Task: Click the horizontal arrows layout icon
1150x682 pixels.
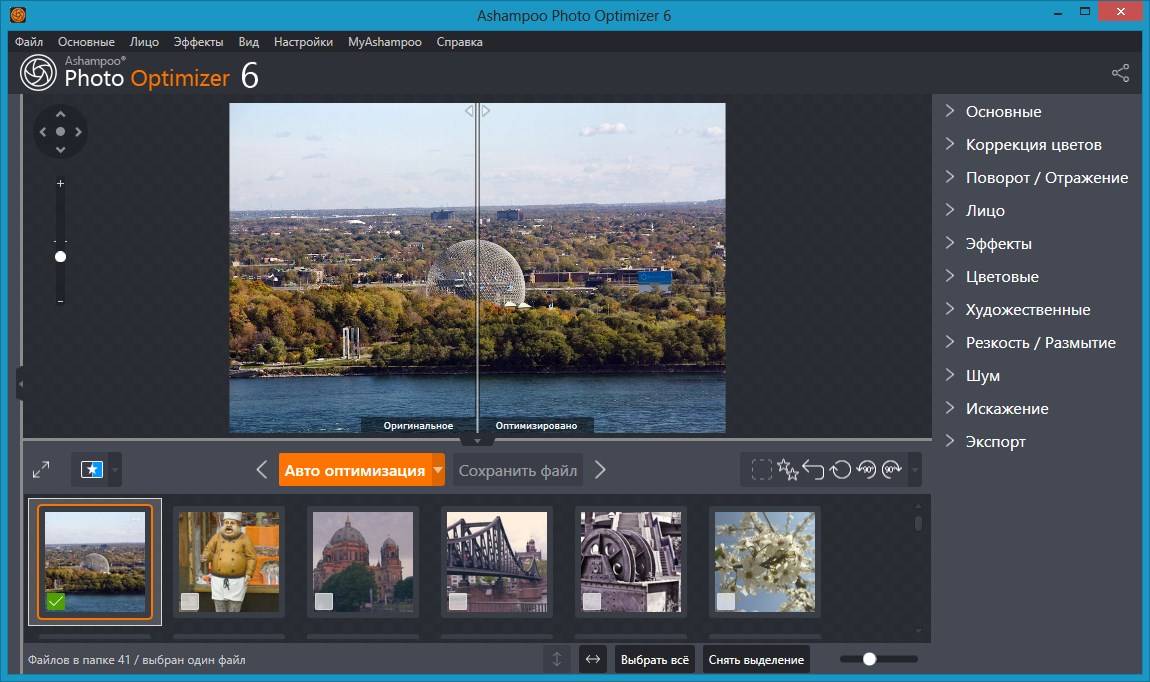Action: click(x=593, y=659)
